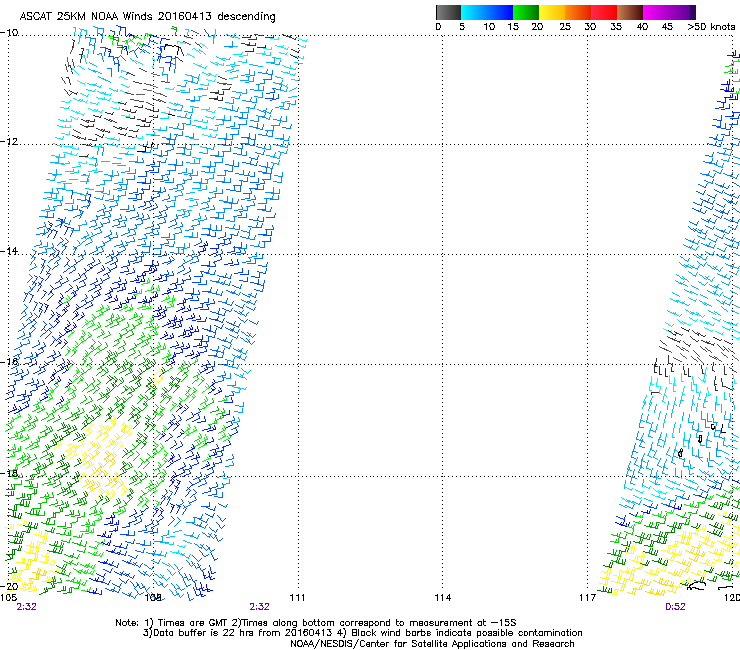Click the '114' longitude axis label
The image size is (740, 650).
(443, 598)
